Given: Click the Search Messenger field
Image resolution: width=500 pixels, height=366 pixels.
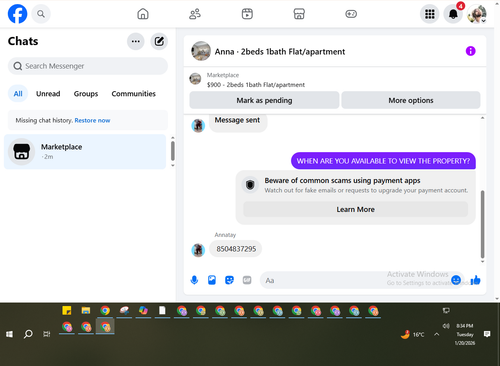Looking at the screenshot, I should click(88, 66).
